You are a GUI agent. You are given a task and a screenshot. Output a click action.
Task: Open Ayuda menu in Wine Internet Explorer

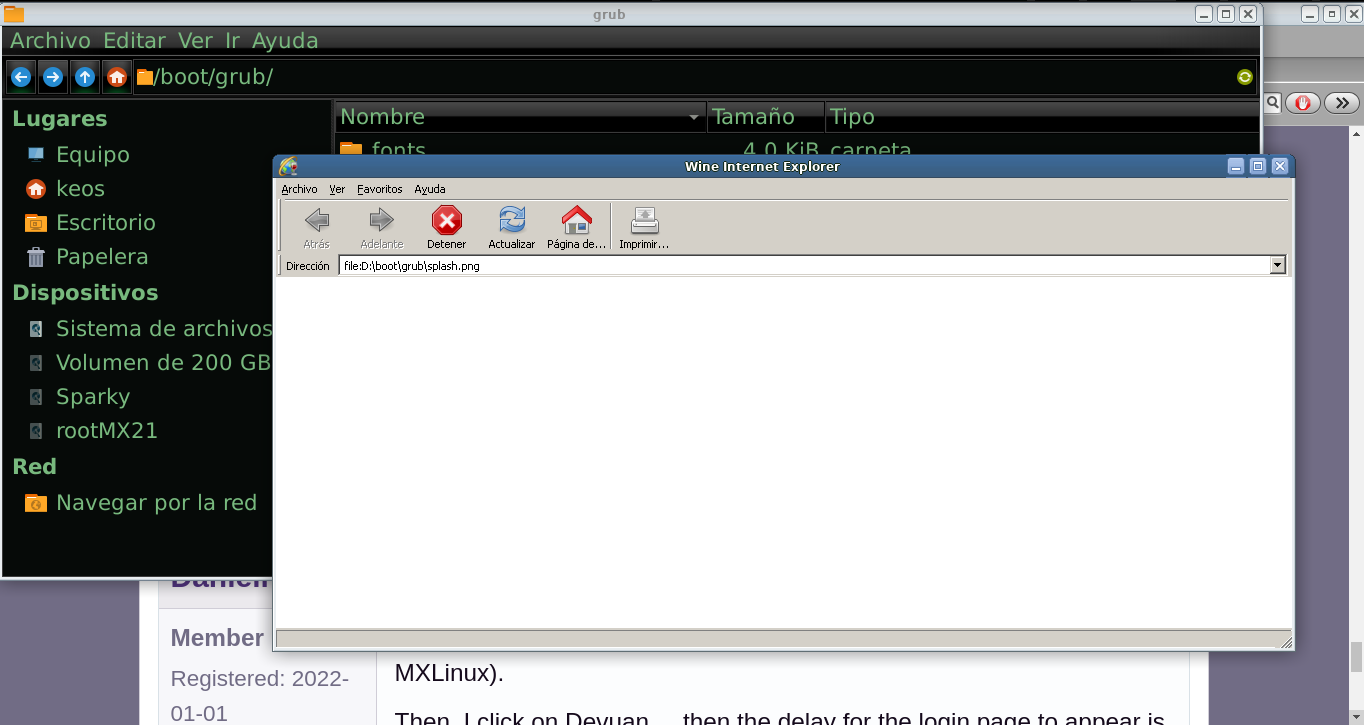pos(430,189)
